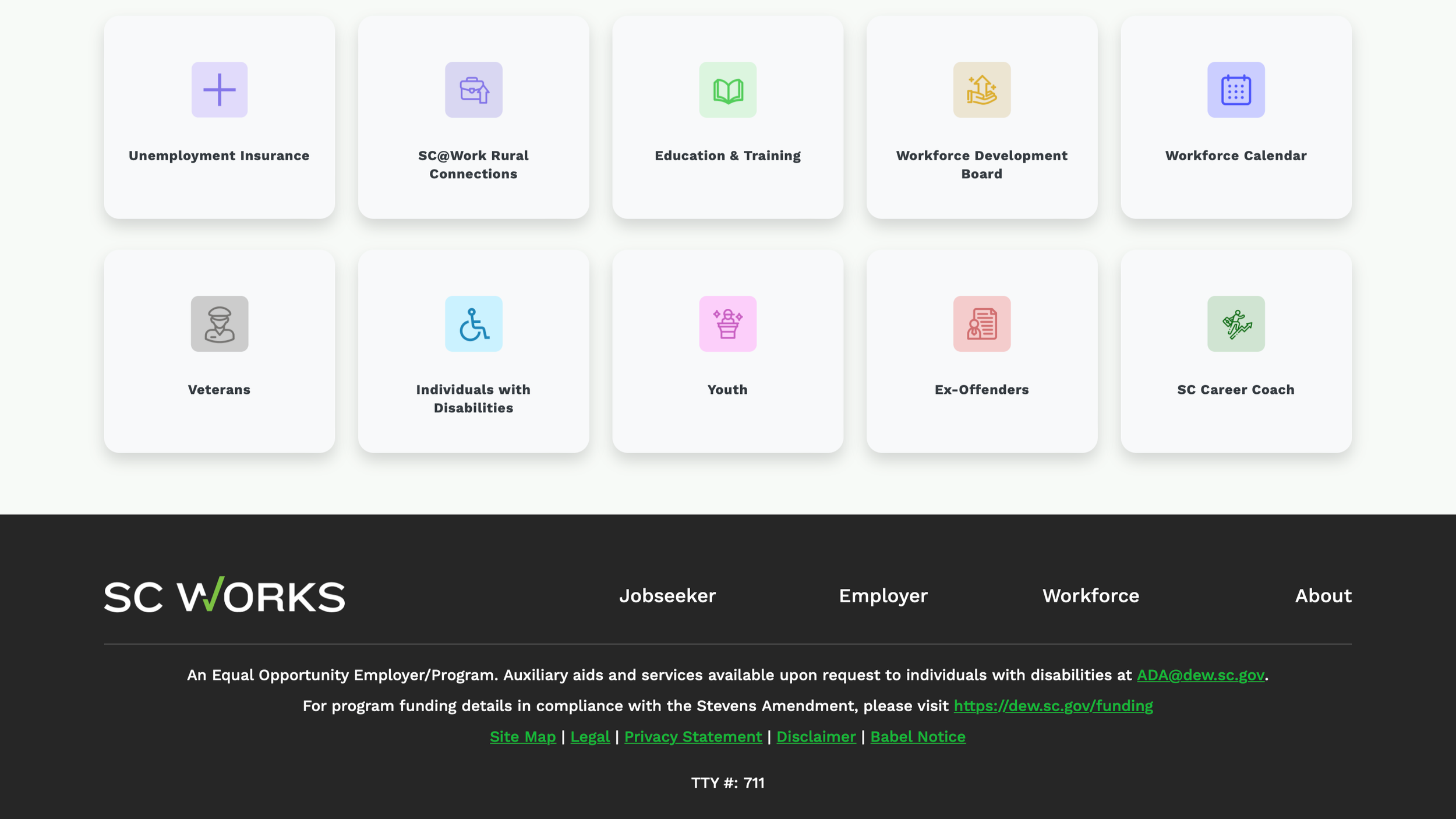Open the Jobseeker footer menu

[x=667, y=595]
